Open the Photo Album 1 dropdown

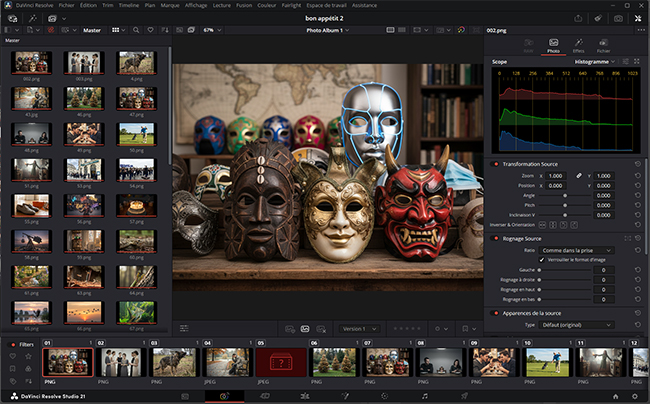pos(327,30)
